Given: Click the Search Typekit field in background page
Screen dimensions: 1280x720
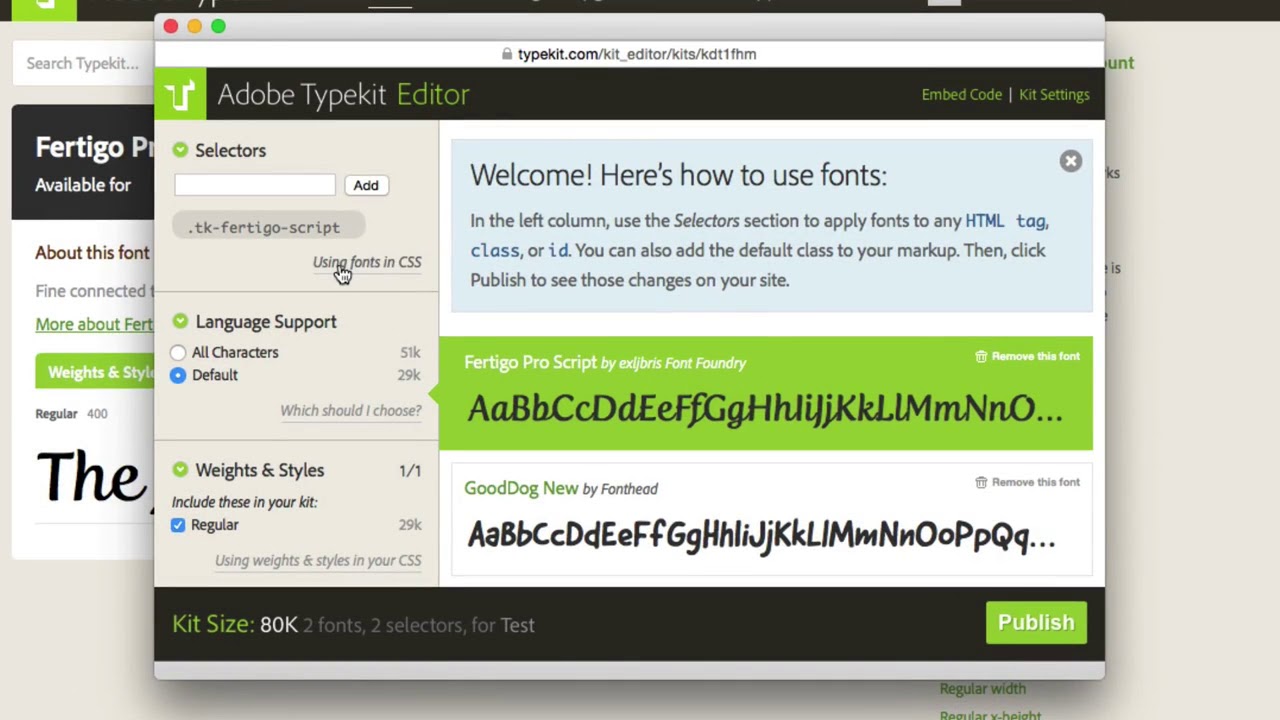Looking at the screenshot, I should click(84, 63).
